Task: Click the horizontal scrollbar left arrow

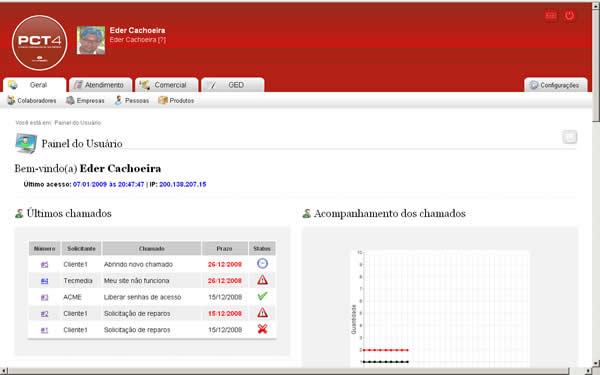Action: pyautogui.click(x=4, y=371)
